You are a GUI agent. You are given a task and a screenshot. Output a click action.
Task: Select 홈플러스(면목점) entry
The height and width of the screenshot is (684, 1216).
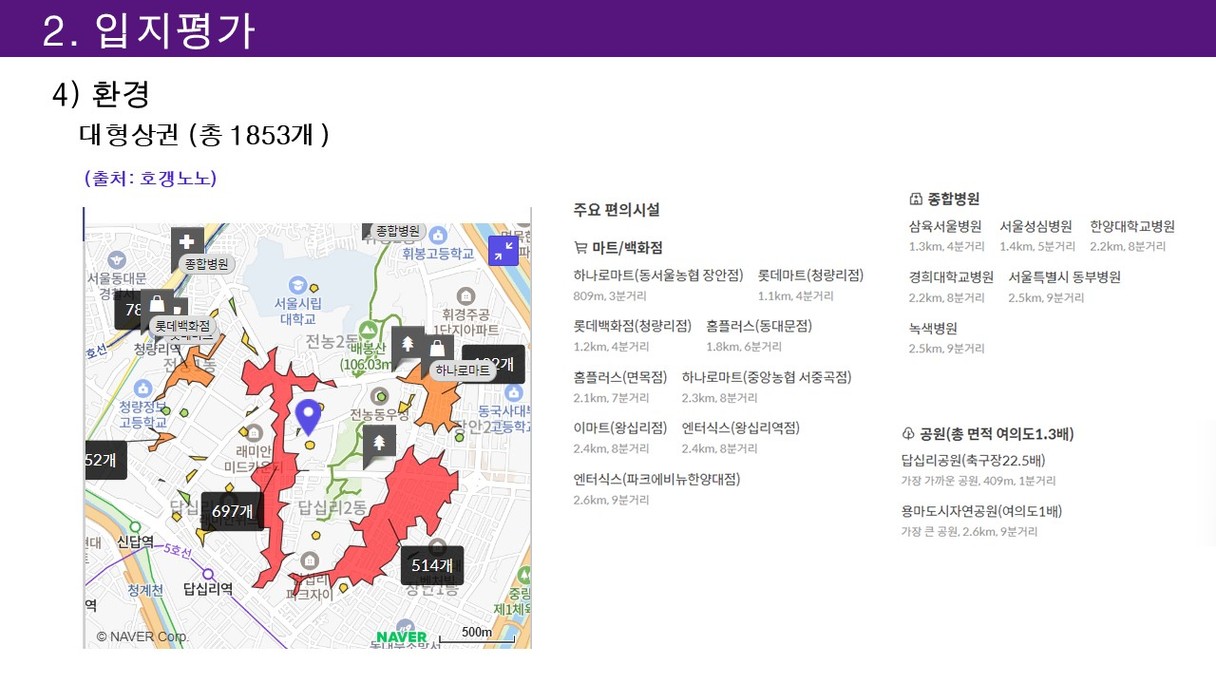(x=620, y=377)
